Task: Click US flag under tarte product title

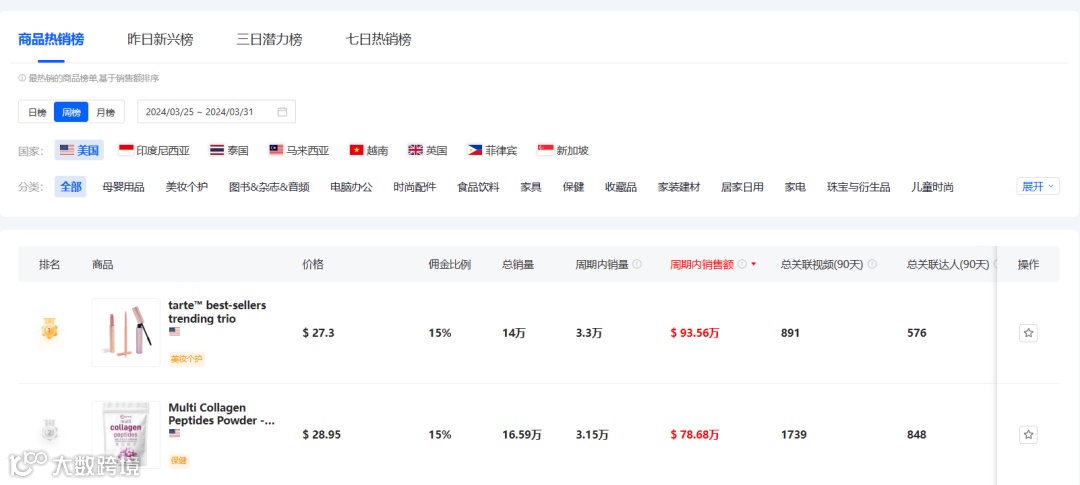Action: click(174, 331)
